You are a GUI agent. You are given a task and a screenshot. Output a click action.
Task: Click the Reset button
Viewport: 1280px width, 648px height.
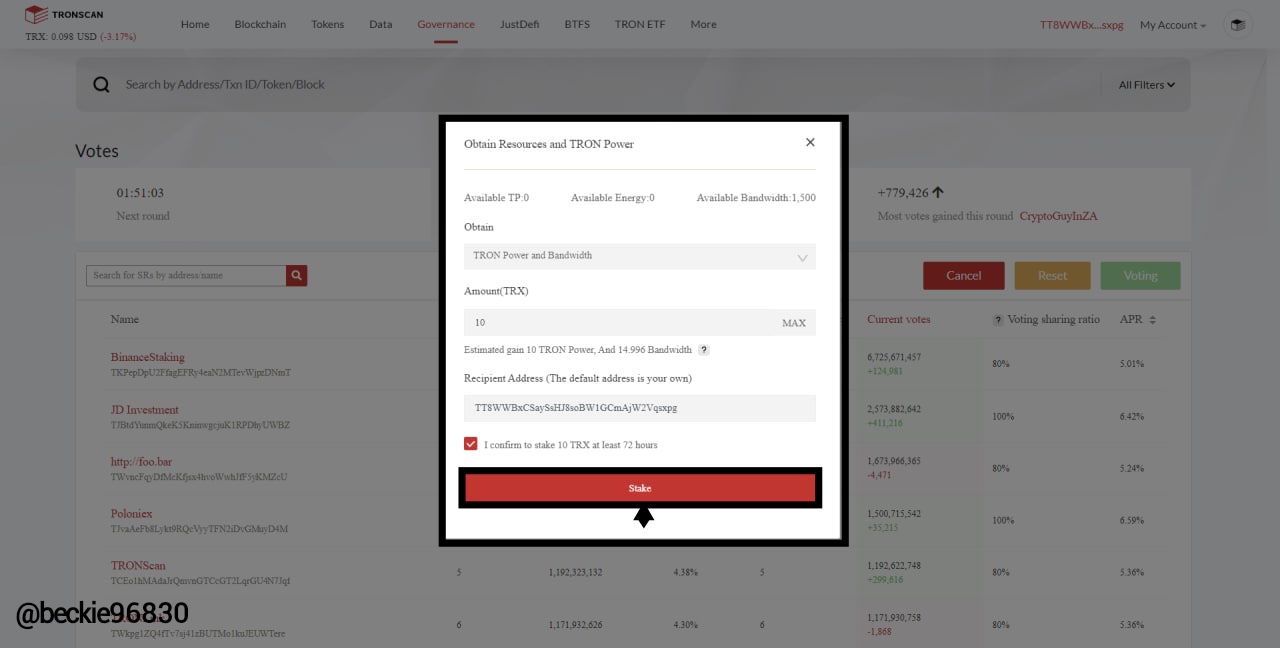point(1052,275)
